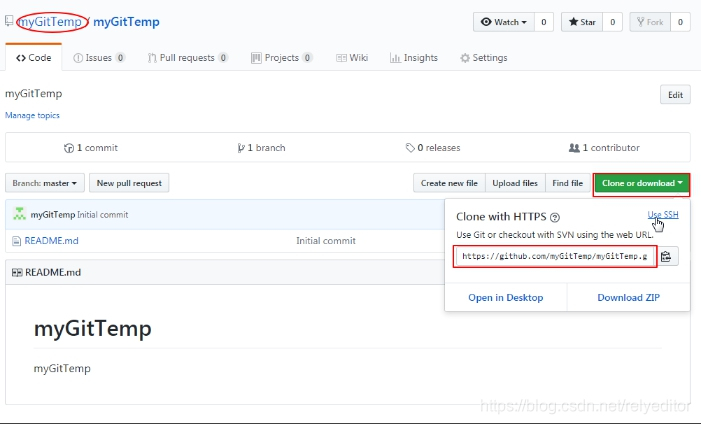Click the myGitTemp author name in commit row
Viewport: 701px width, 424px height.
[53, 215]
